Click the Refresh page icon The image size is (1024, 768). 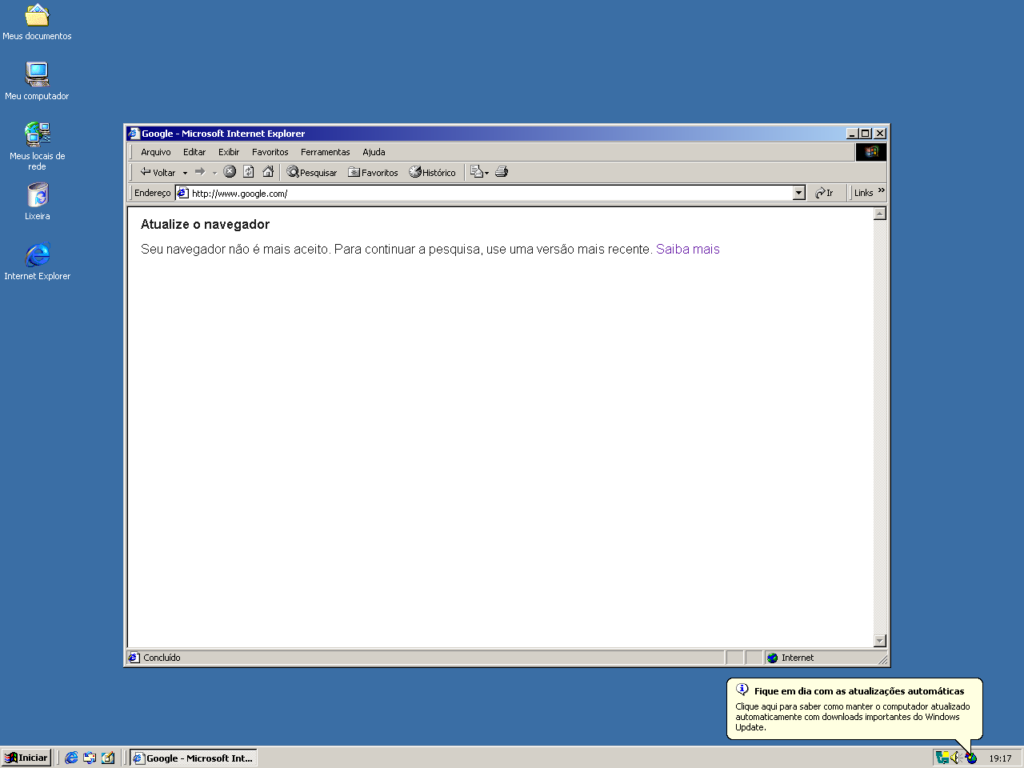pos(248,172)
